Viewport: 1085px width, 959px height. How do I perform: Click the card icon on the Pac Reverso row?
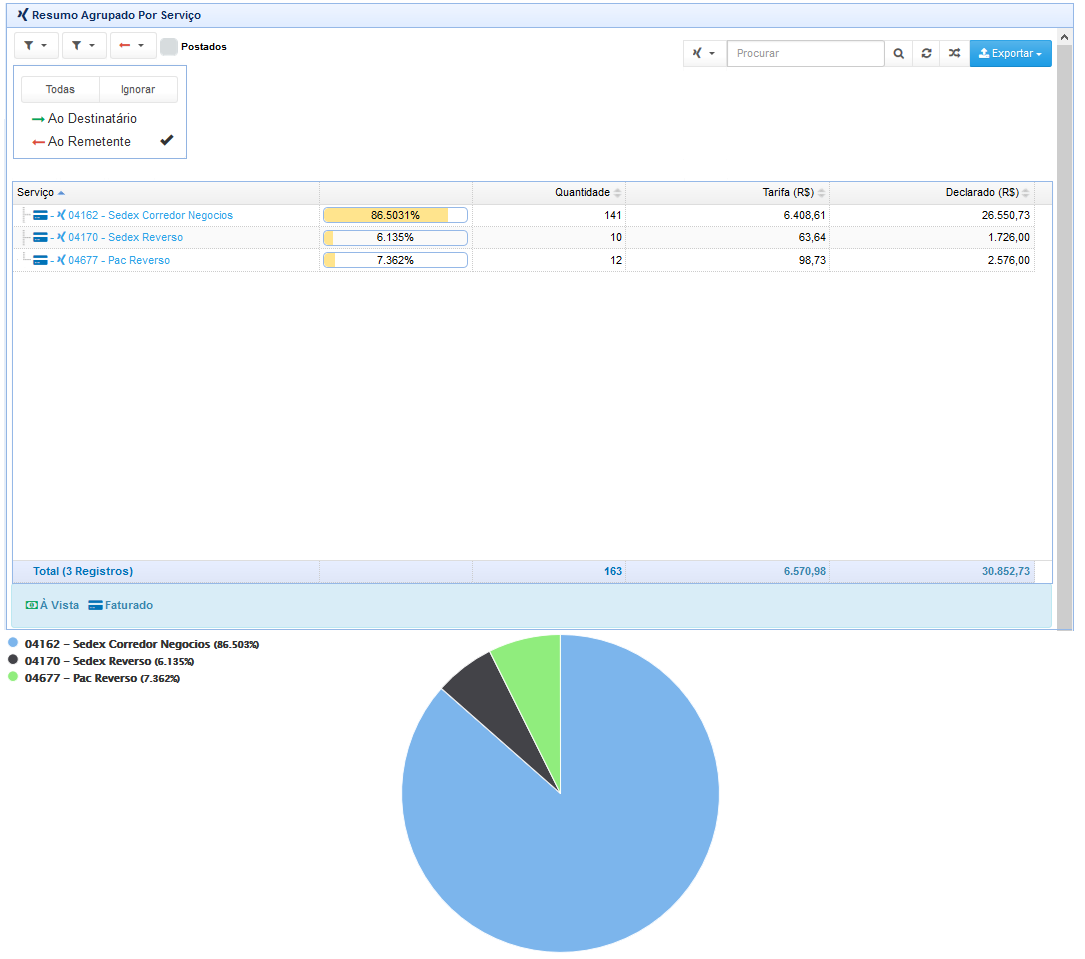pos(40,260)
